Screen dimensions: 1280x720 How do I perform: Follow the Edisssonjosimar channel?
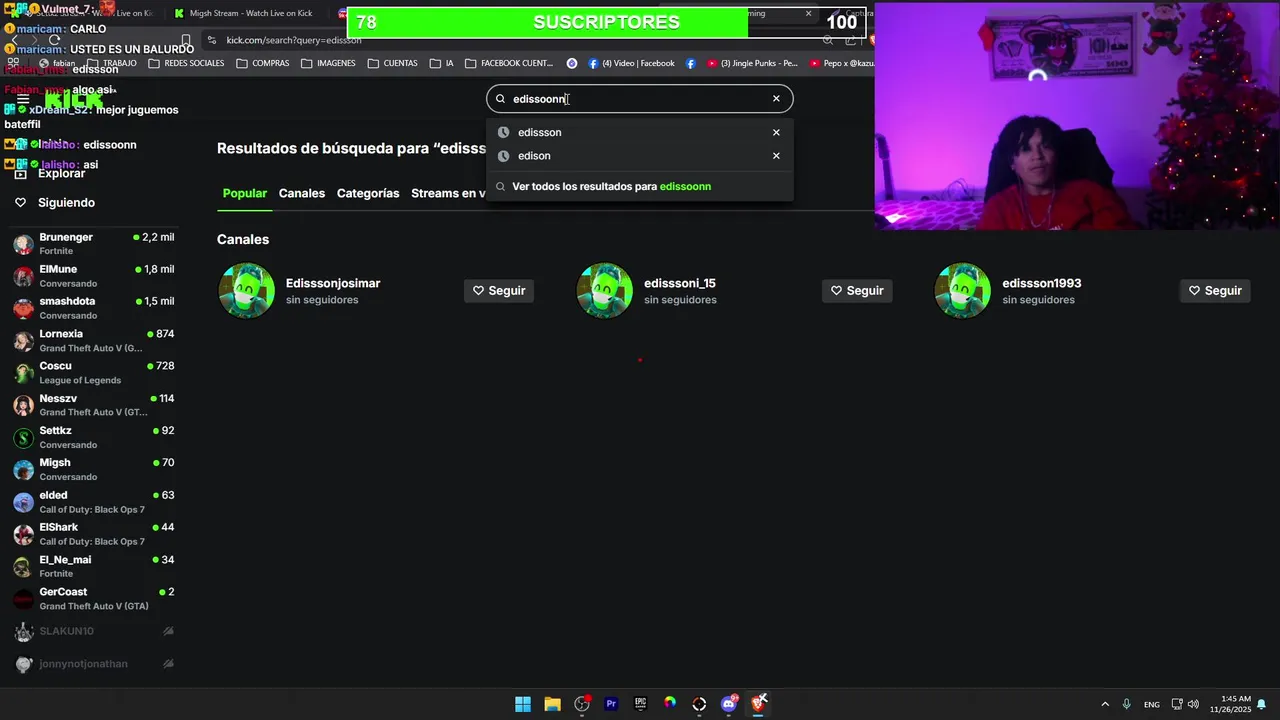[499, 290]
